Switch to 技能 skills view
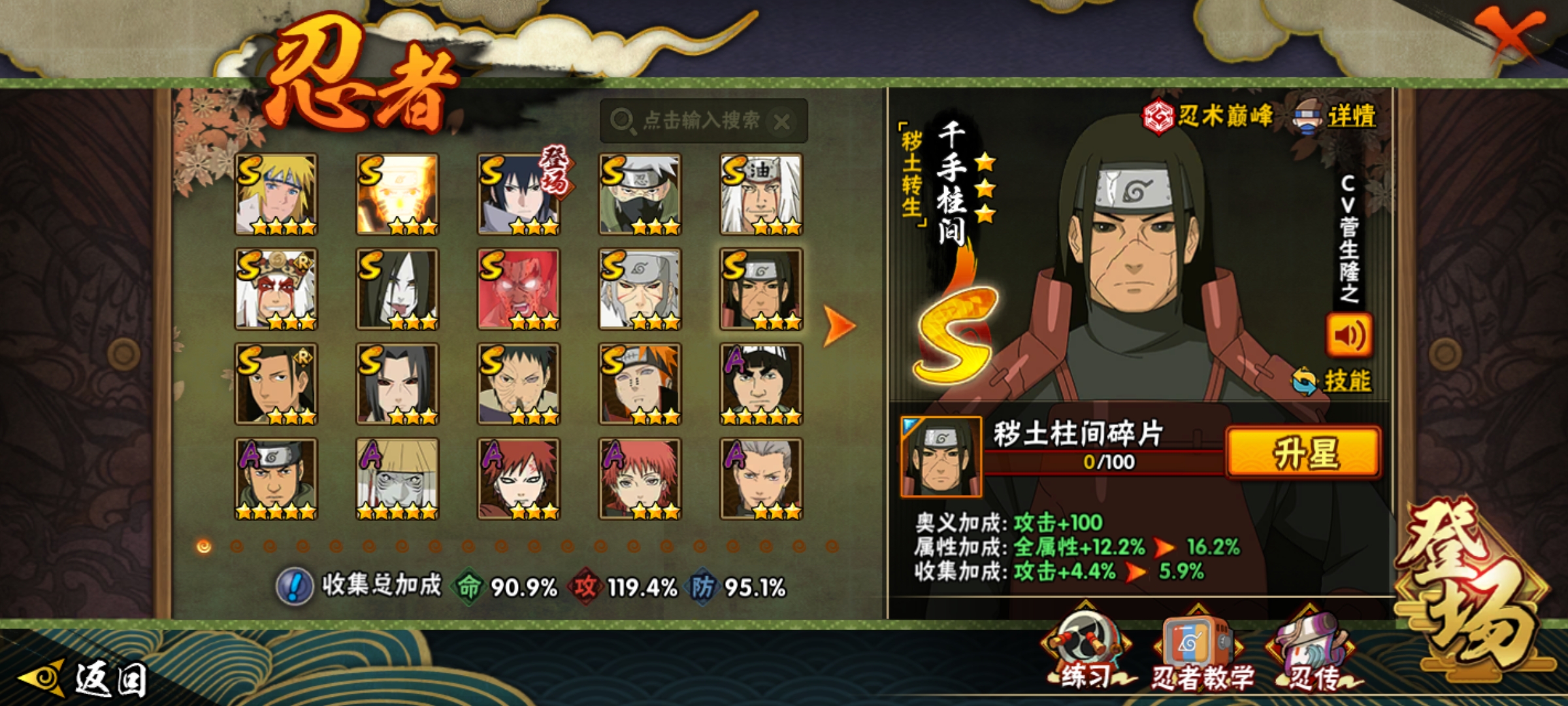The image size is (1568, 706). coord(1331,380)
